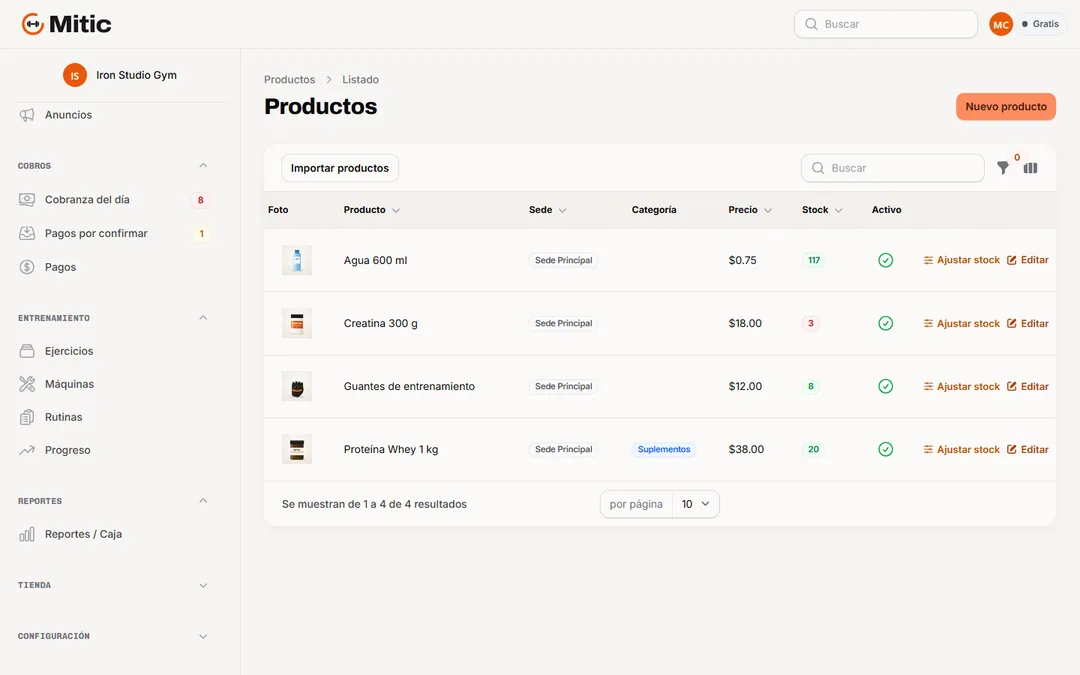Click the Creatina stock badge showing 3

pos(811,324)
